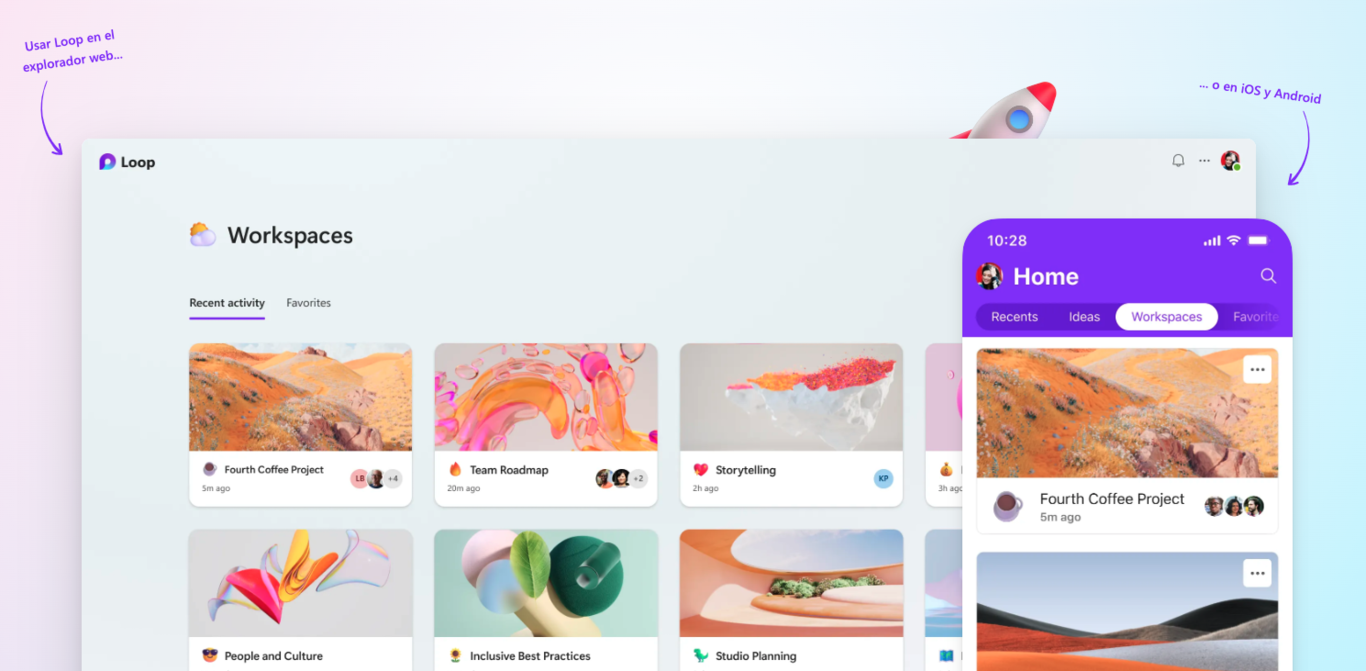Screen dimensions: 1366x671
Task: Tap the search icon in mobile Home
Action: tap(1268, 276)
